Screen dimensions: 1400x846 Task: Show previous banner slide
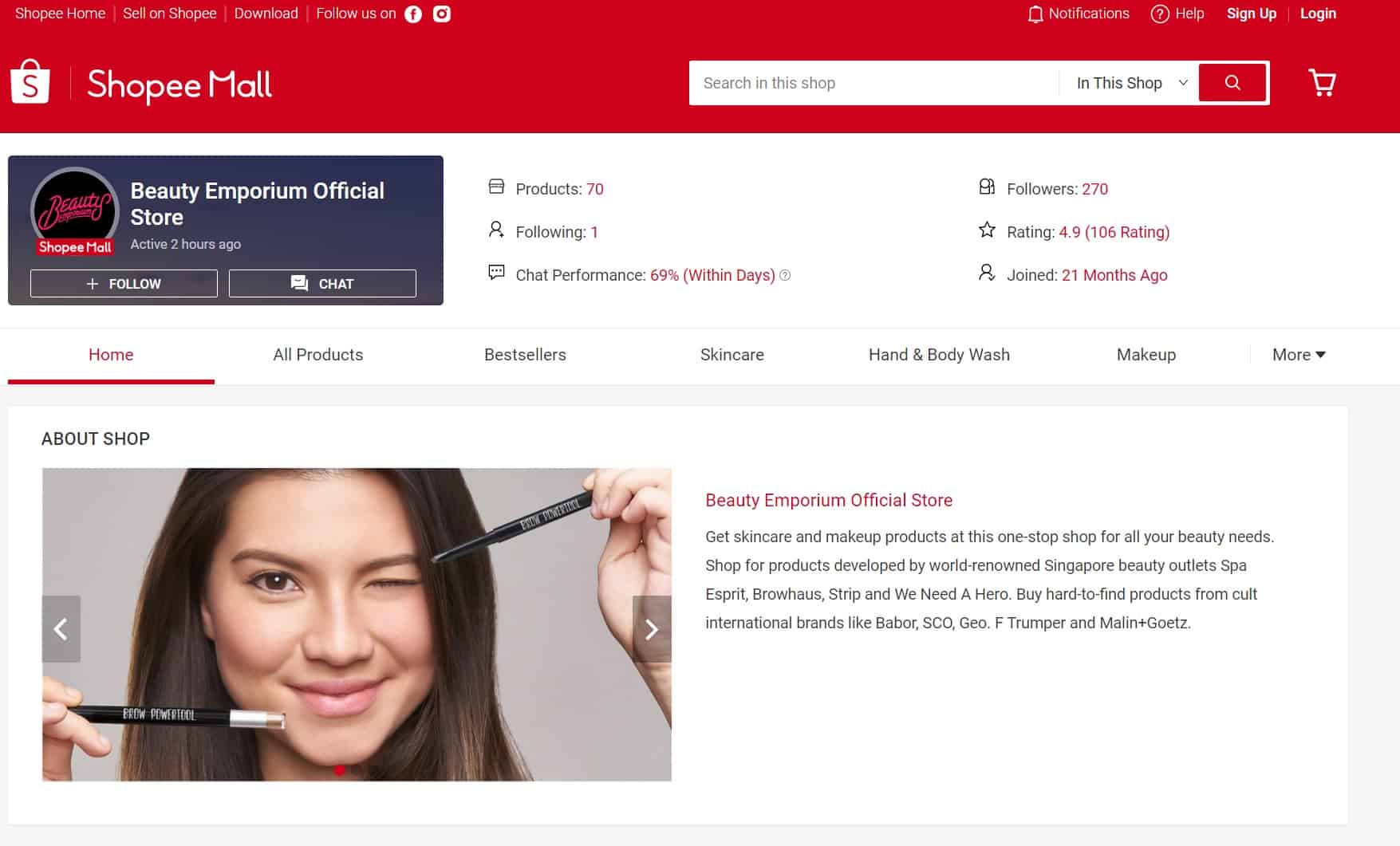pyautogui.click(x=61, y=629)
